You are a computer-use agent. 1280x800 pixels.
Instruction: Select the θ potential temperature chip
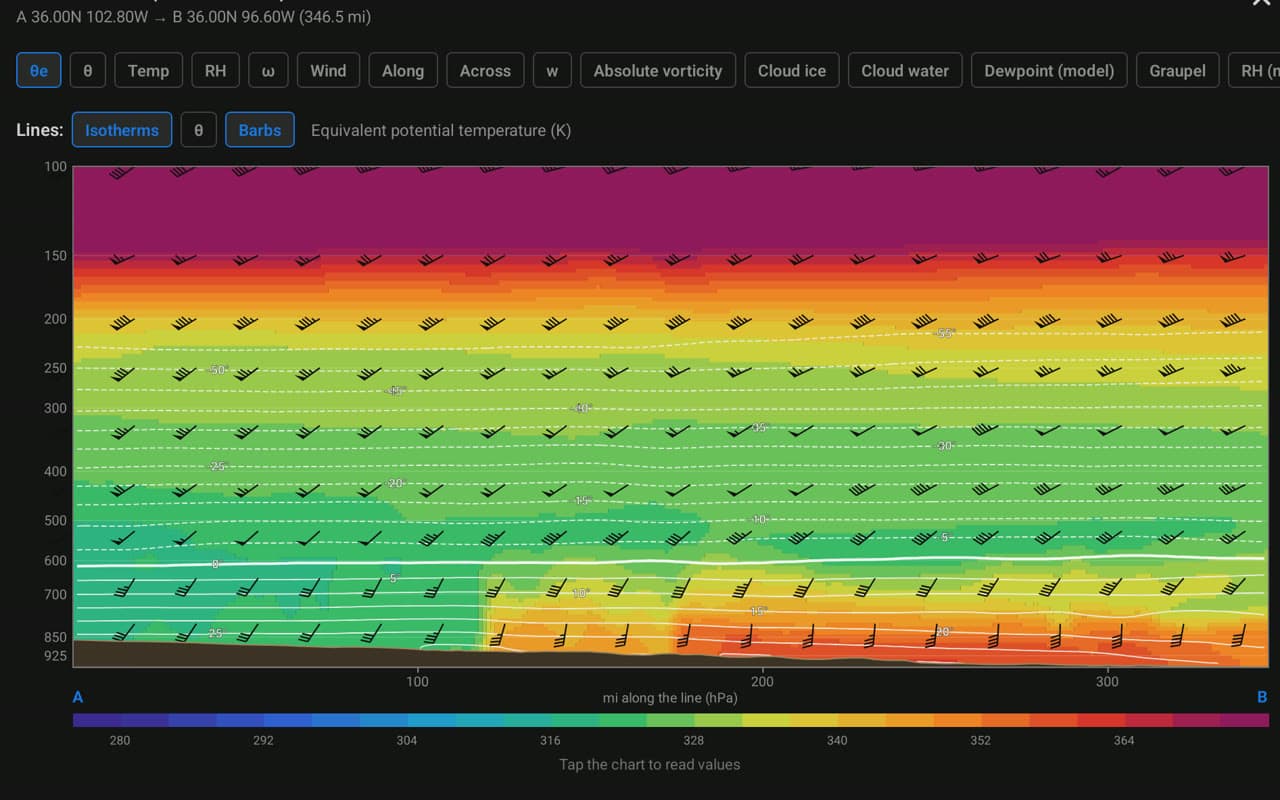tap(88, 70)
